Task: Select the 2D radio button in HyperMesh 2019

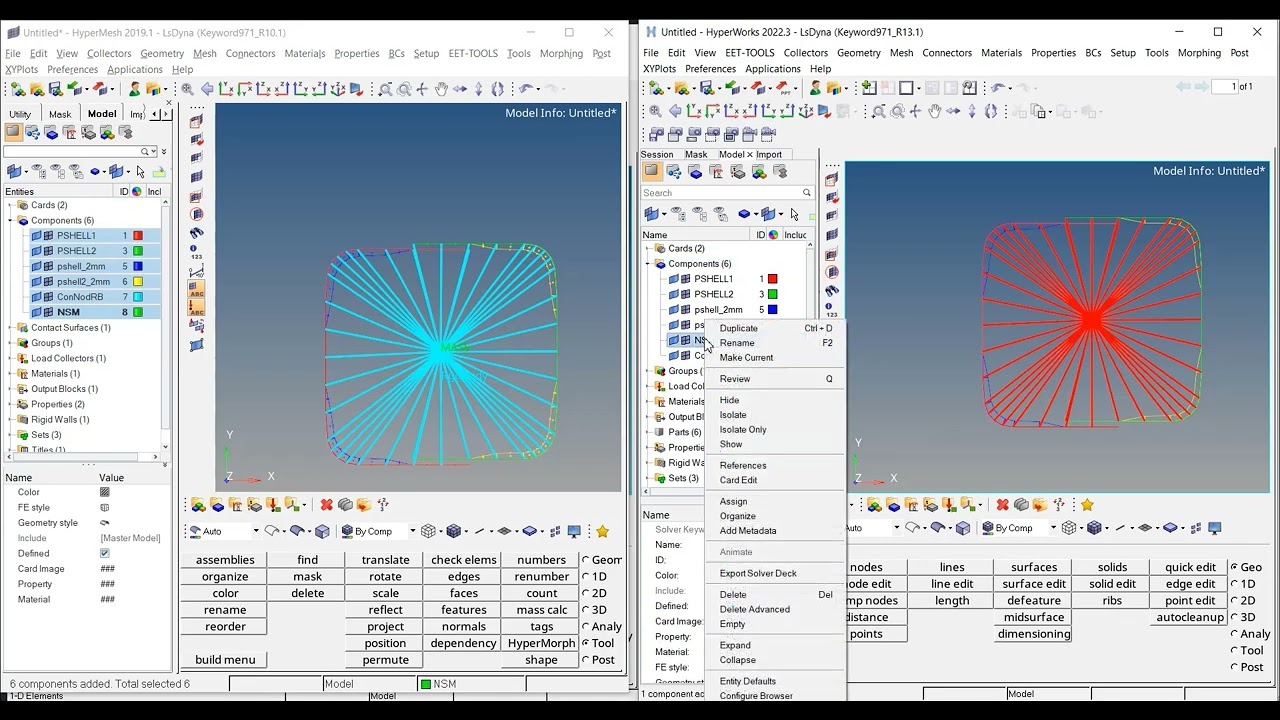Action: [x=586, y=593]
